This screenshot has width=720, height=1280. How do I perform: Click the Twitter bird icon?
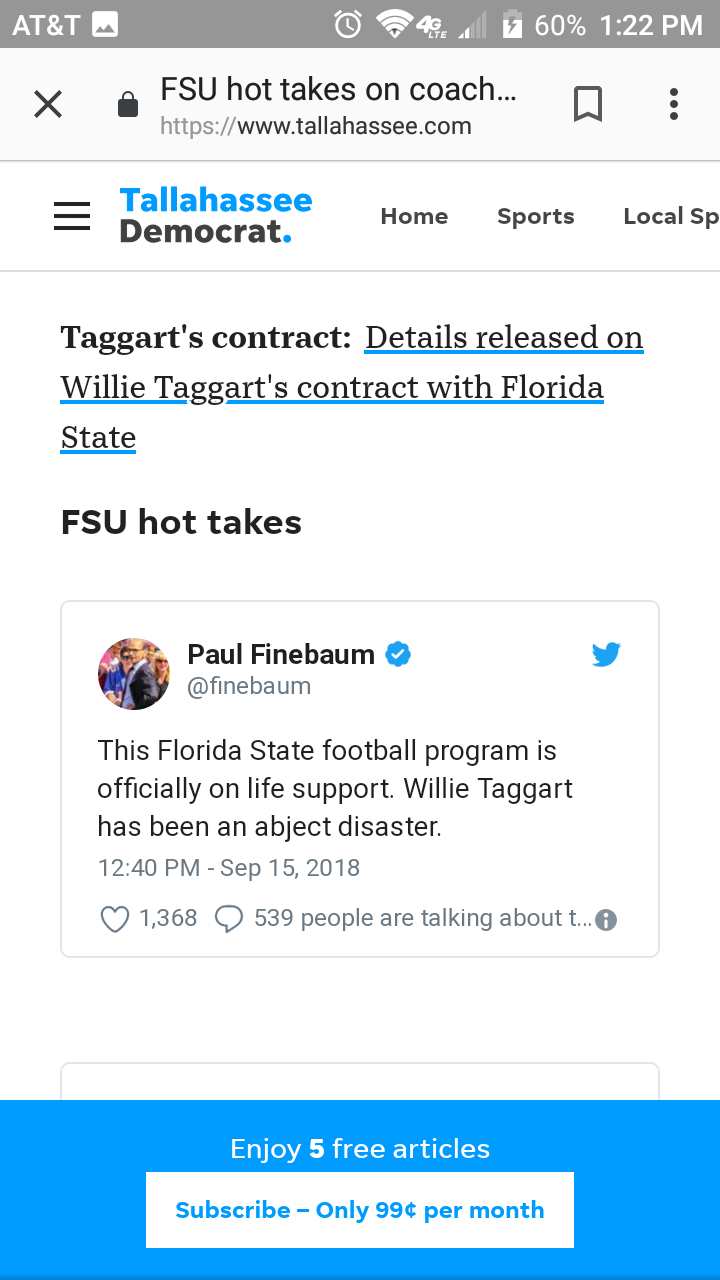coord(606,655)
